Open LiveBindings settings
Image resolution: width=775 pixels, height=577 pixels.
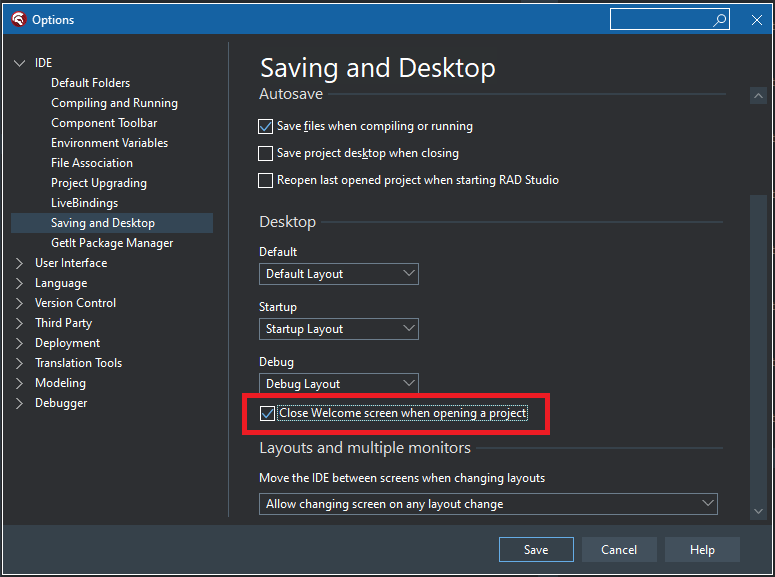pos(85,203)
